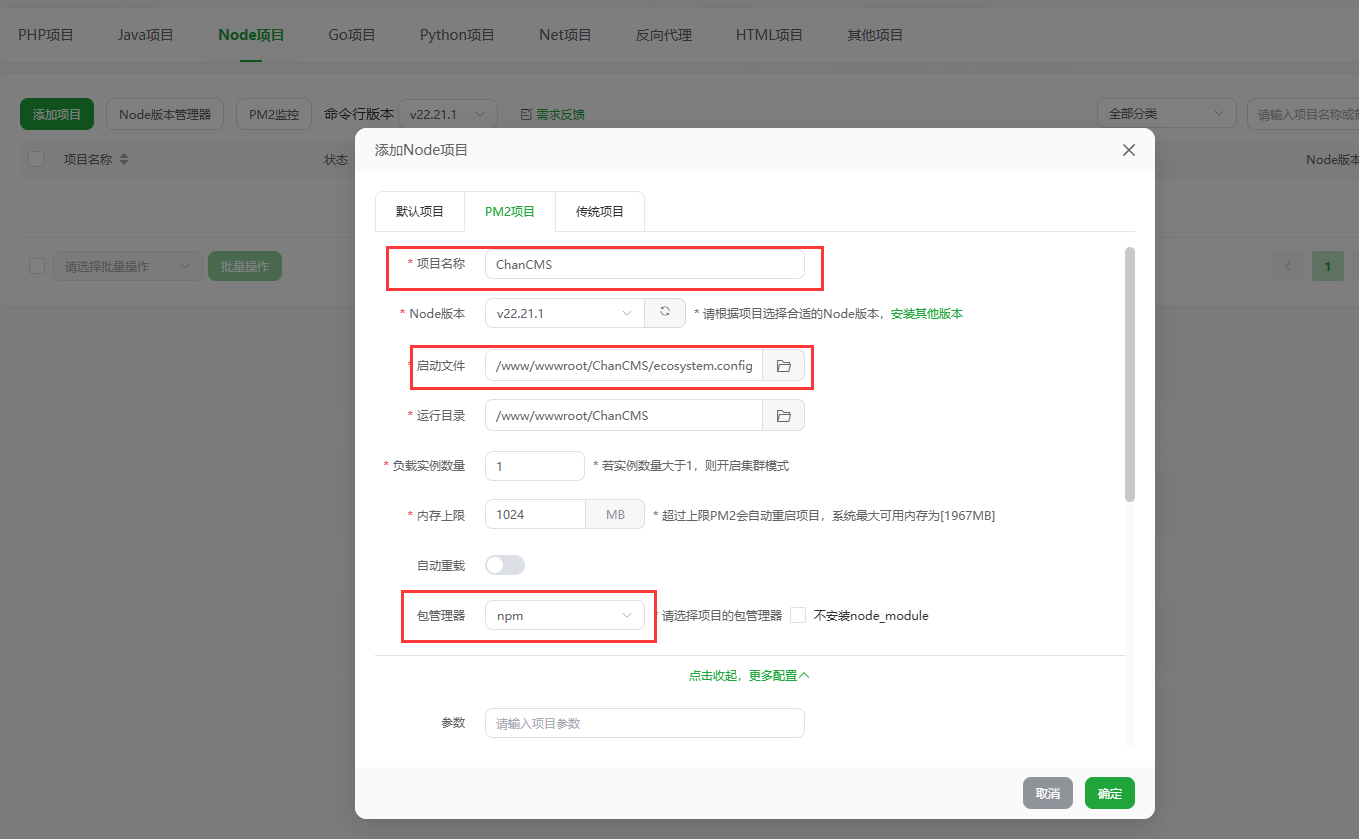Collapse 更多配置 via 点击收起 link
Viewport: 1359px width, 839px height.
[x=749, y=675]
